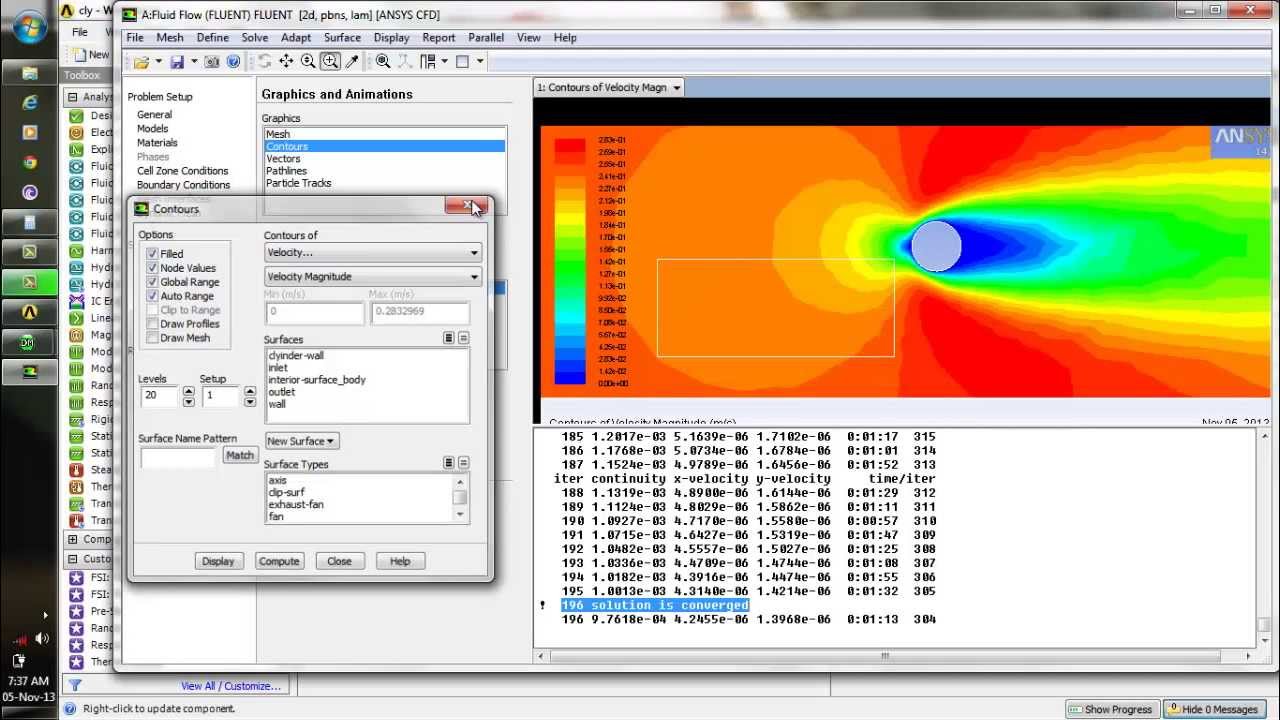Click the Close button in Contours dialog

[339, 561]
